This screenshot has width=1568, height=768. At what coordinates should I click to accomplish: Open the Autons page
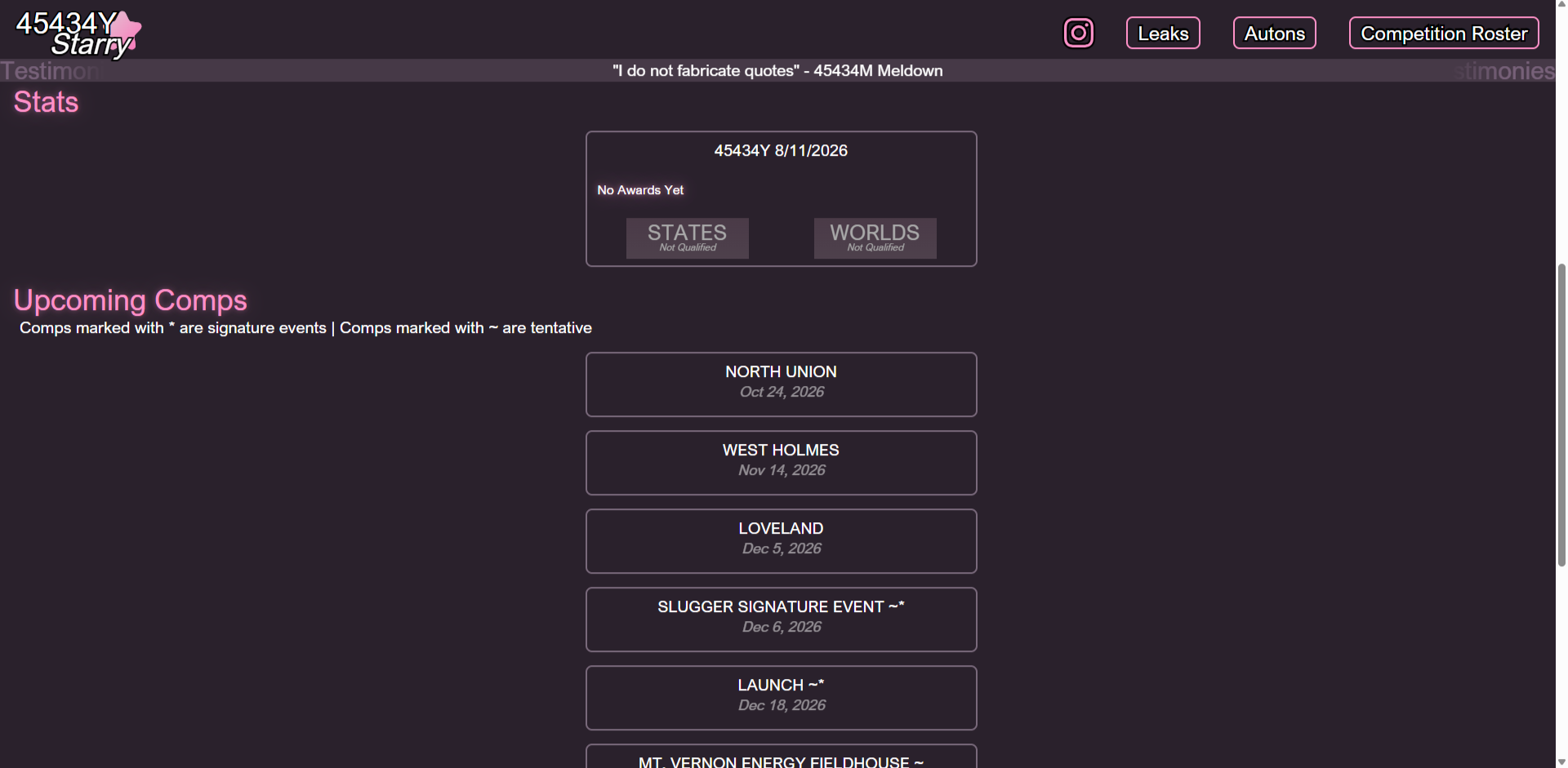(1274, 33)
